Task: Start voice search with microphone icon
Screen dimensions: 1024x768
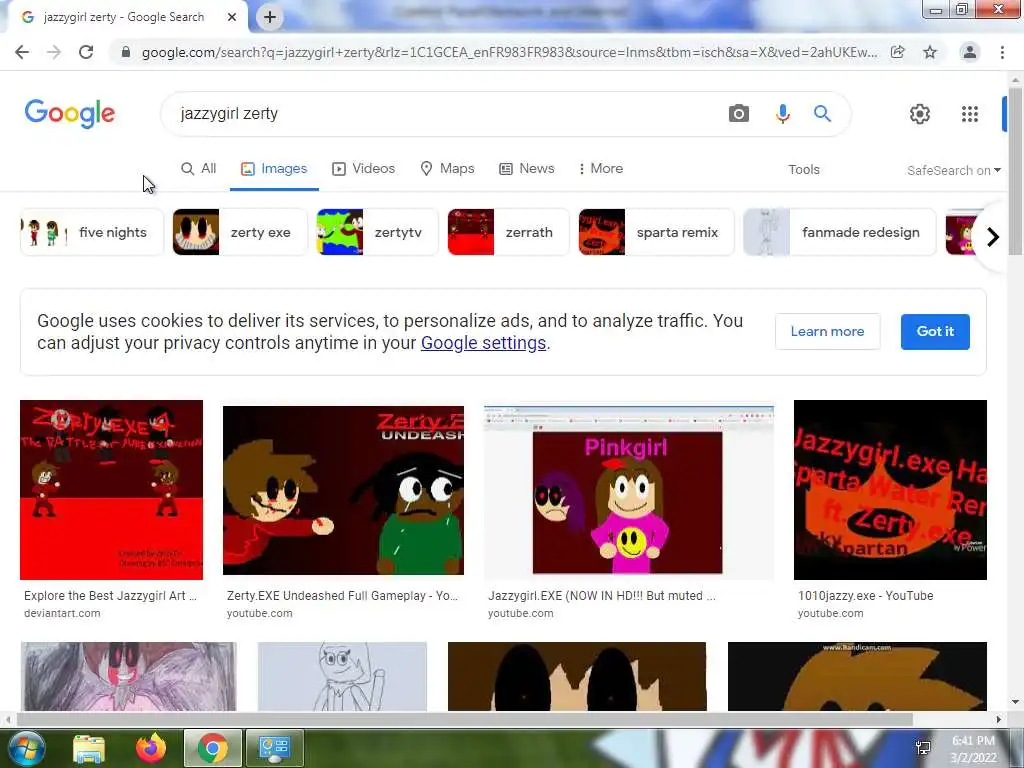Action: [x=782, y=114]
